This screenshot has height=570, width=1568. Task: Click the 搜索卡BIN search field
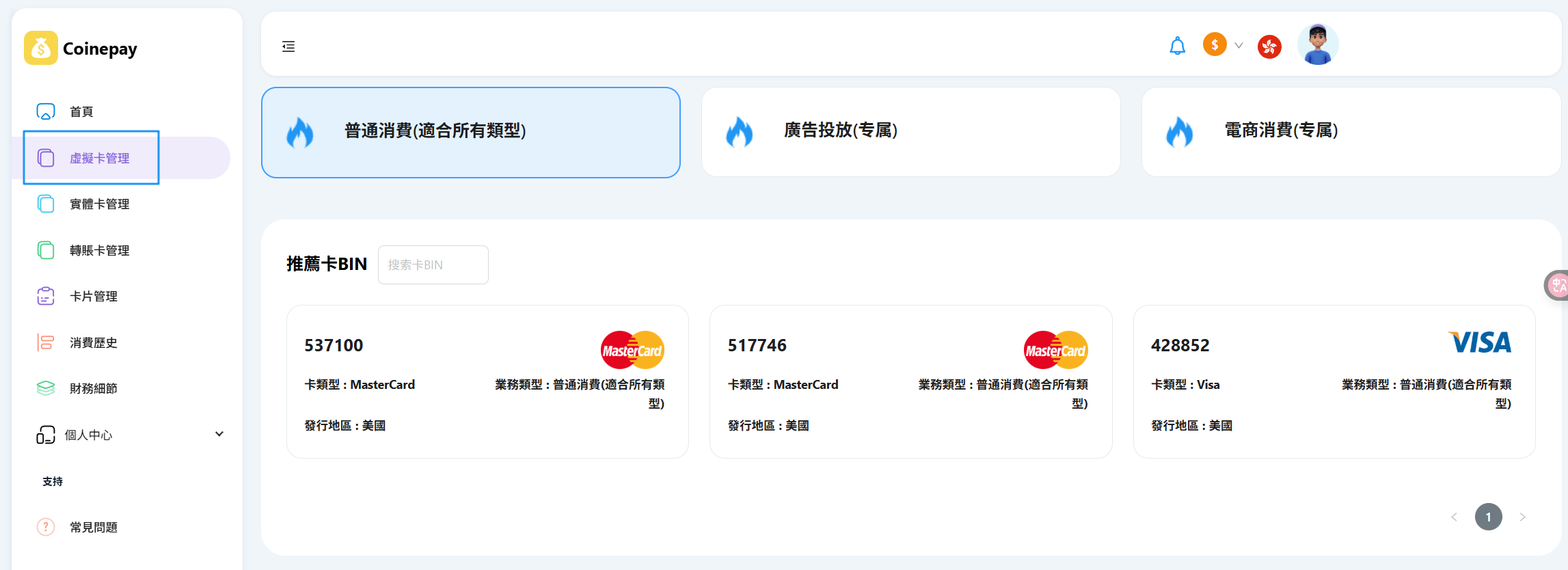click(x=433, y=264)
